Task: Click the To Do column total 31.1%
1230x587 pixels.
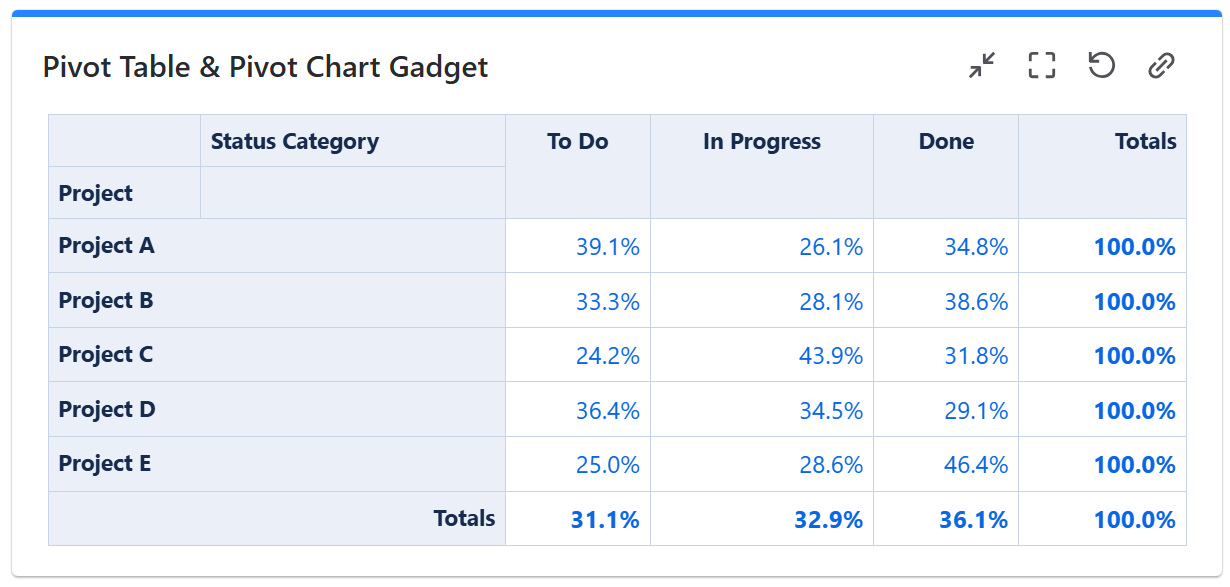Action: 605,520
